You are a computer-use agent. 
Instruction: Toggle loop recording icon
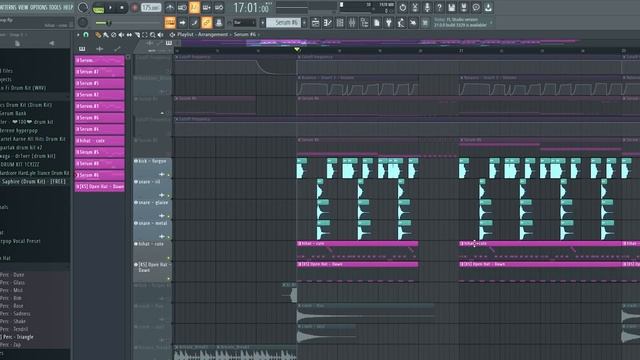coord(219,7)
